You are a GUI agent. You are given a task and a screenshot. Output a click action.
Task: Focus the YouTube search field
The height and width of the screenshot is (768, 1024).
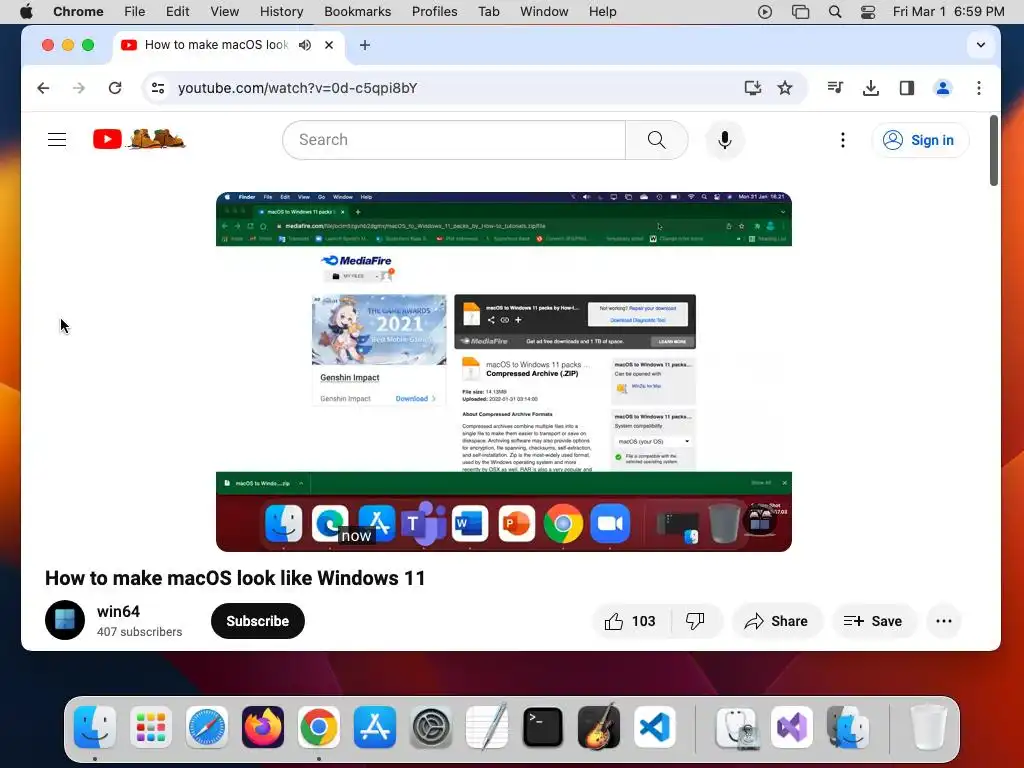454,140
